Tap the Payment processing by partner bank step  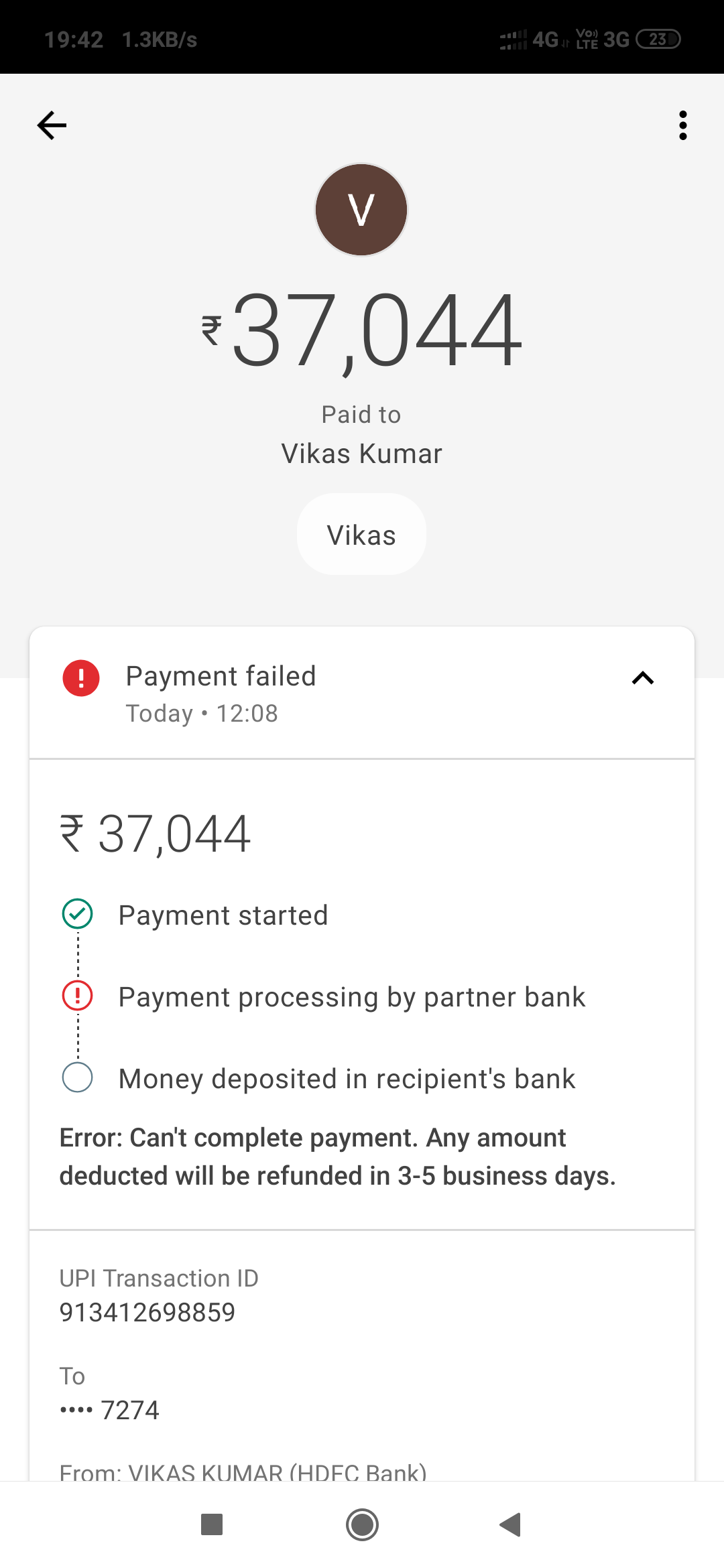352,997
